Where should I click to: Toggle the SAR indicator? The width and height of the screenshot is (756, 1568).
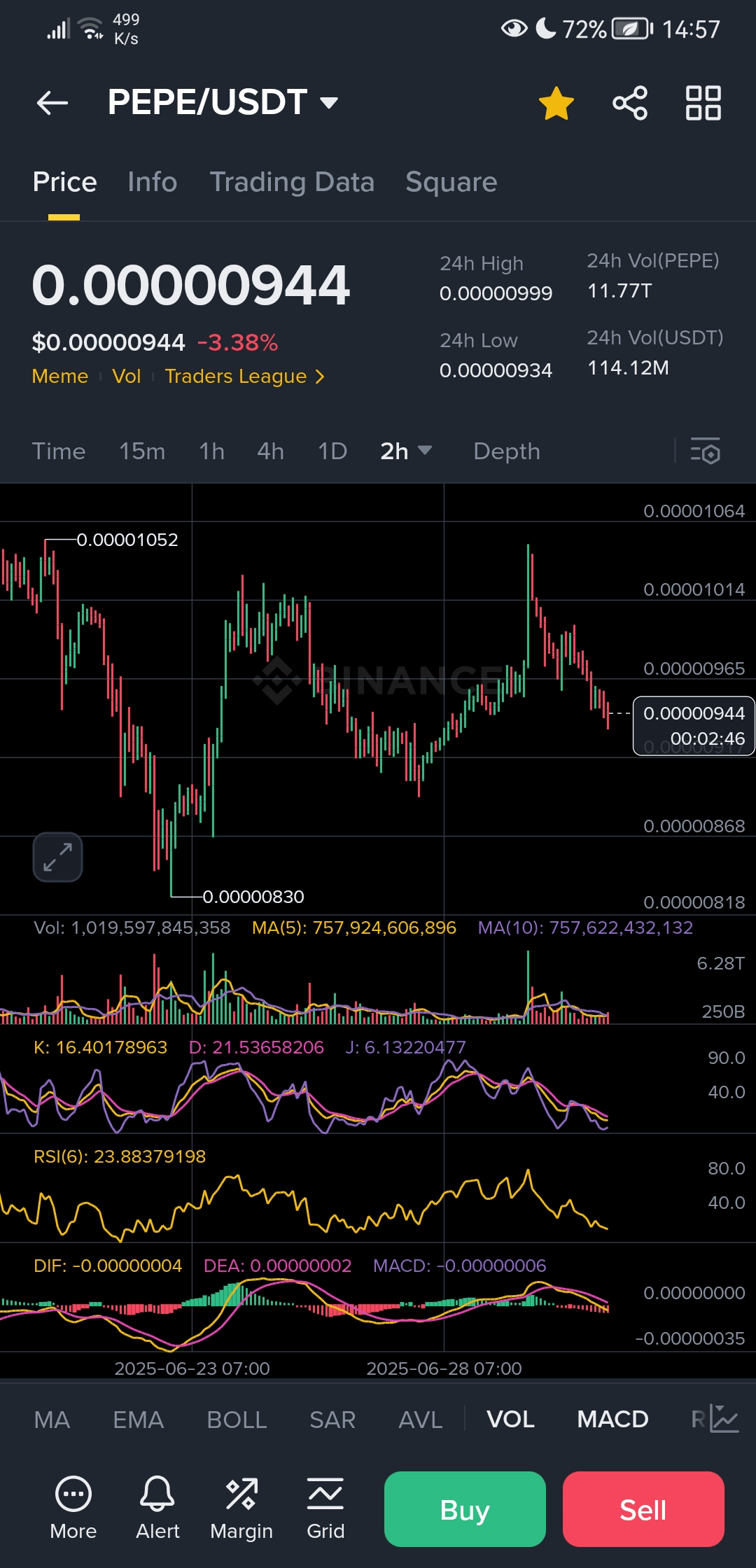point(332,1420)
